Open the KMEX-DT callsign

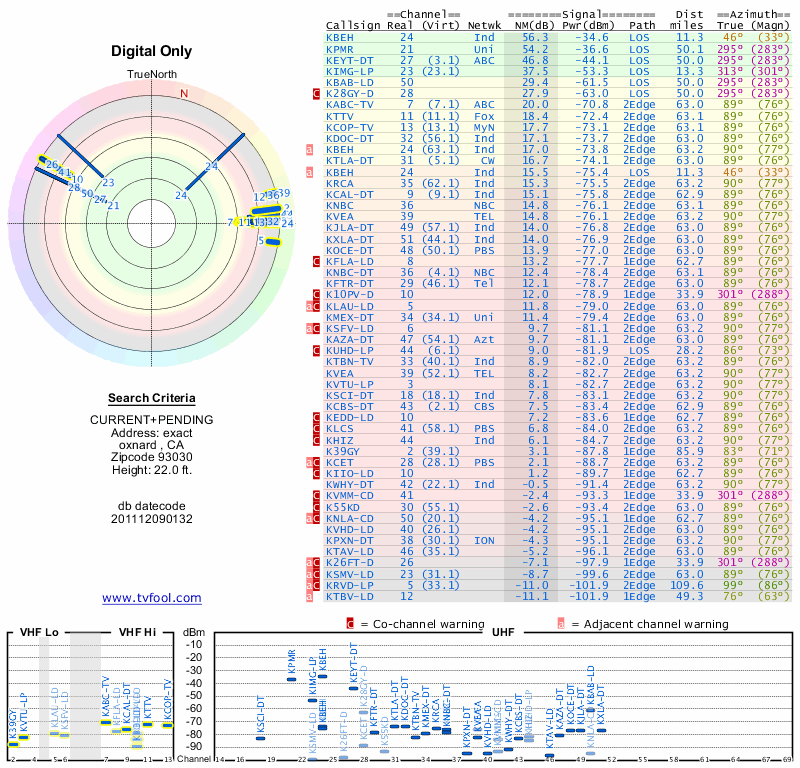pos(350,317)
